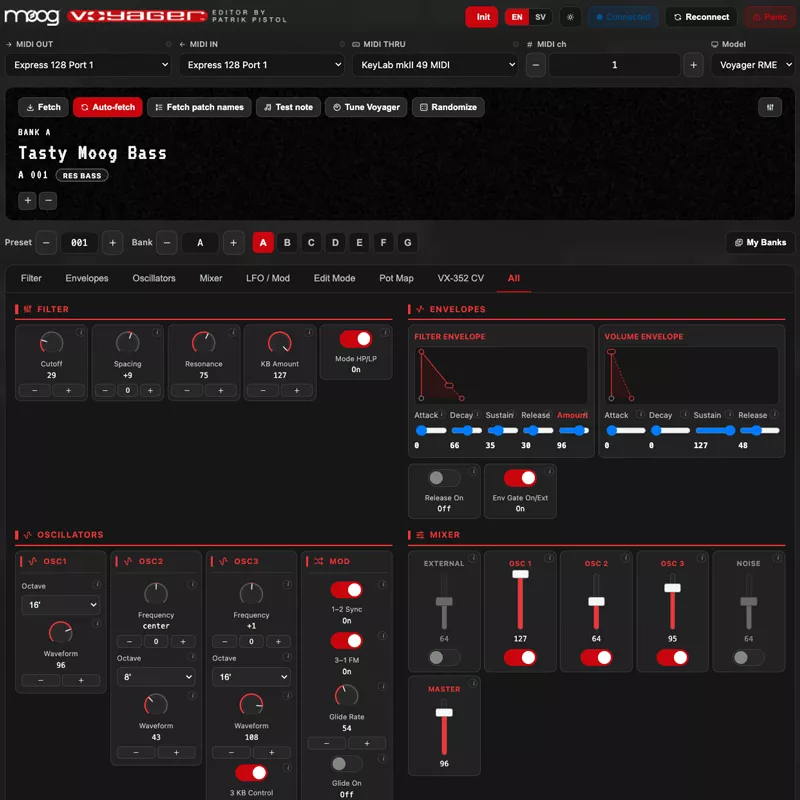The width and height of the screenshot is (800, 800).
Task: Toggle 1-2 Sync switch
Action: pyautogui.click(x=346, y=590)
